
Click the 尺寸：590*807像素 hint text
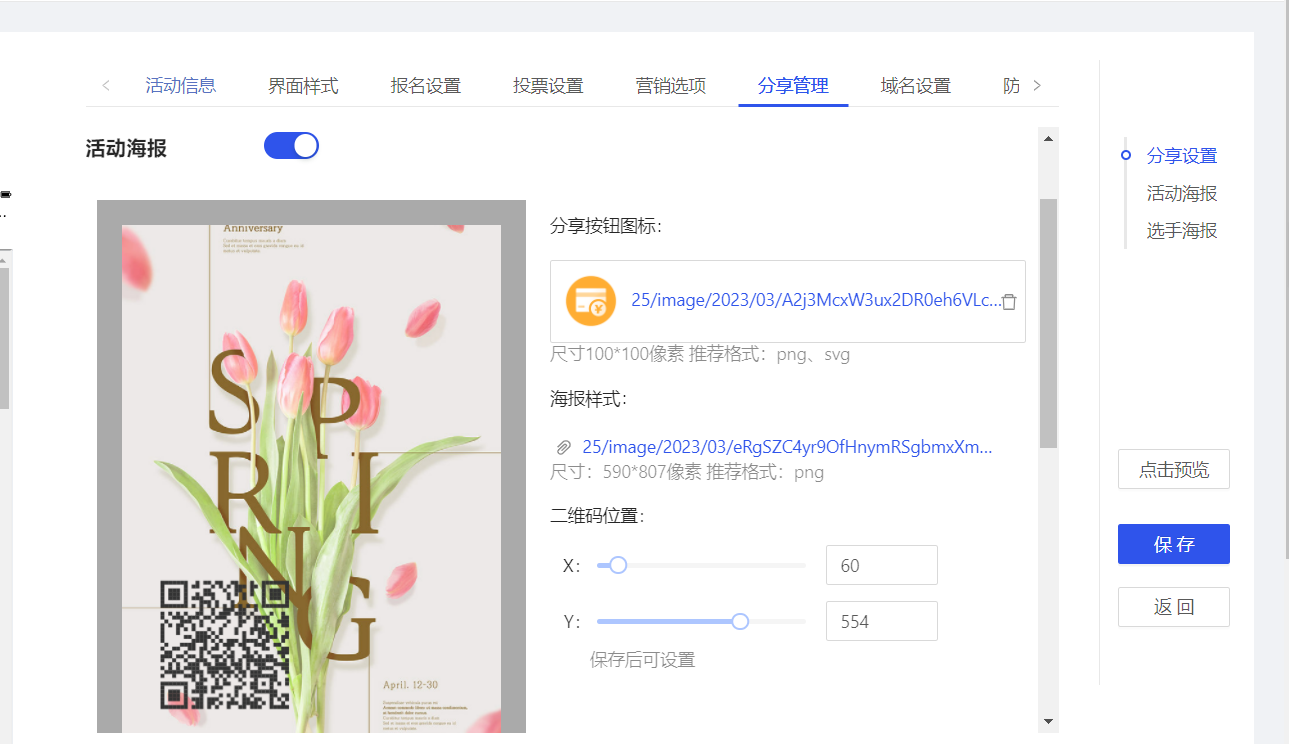(687, 473)
